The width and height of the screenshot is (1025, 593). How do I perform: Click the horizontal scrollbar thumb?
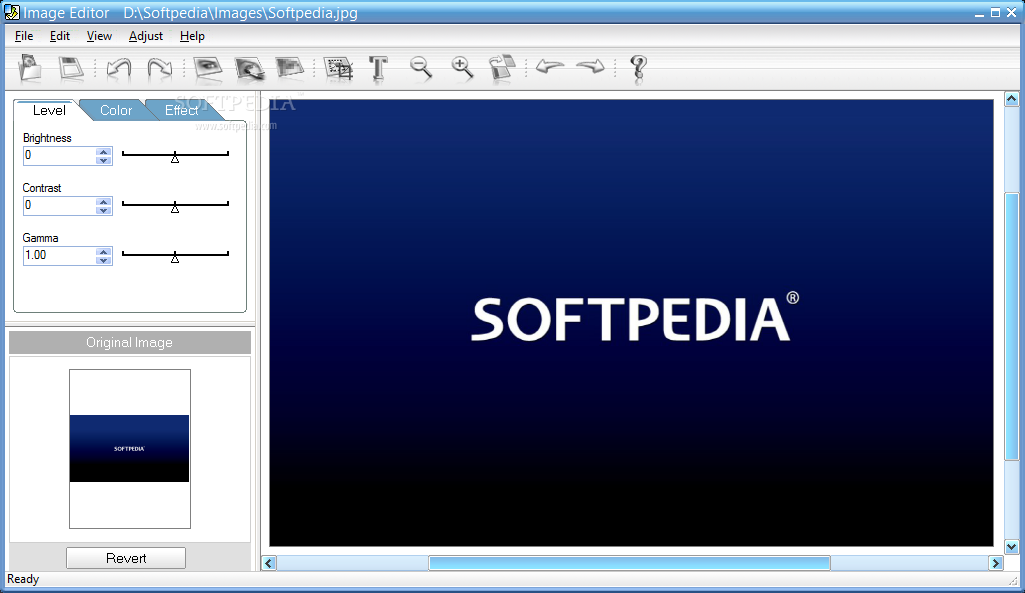[630, 563]
